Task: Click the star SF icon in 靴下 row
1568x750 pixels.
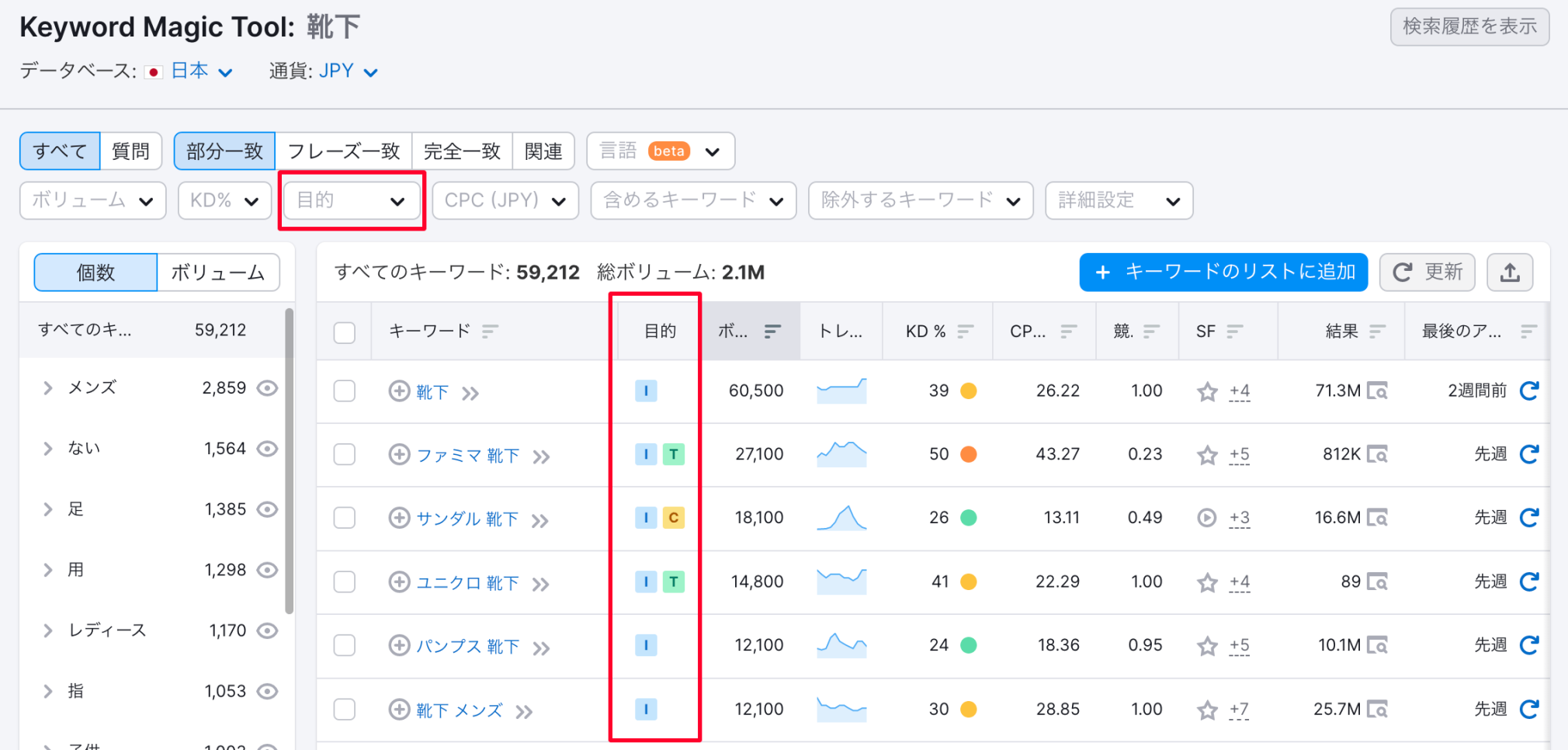Action: [x=1207, y=391]
